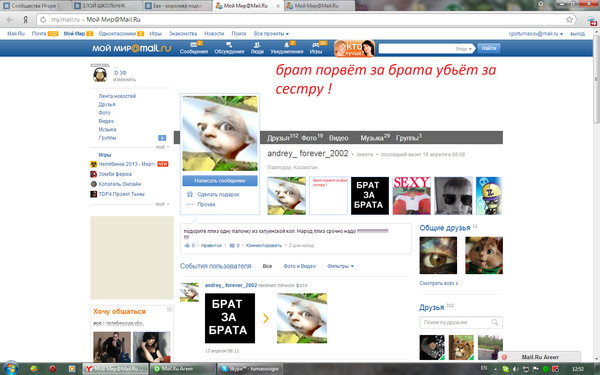Viewport: 600px width, 375px height.
Task: Click Написать сообщение button
Action: pyautogui.click(x=220, y=181)
